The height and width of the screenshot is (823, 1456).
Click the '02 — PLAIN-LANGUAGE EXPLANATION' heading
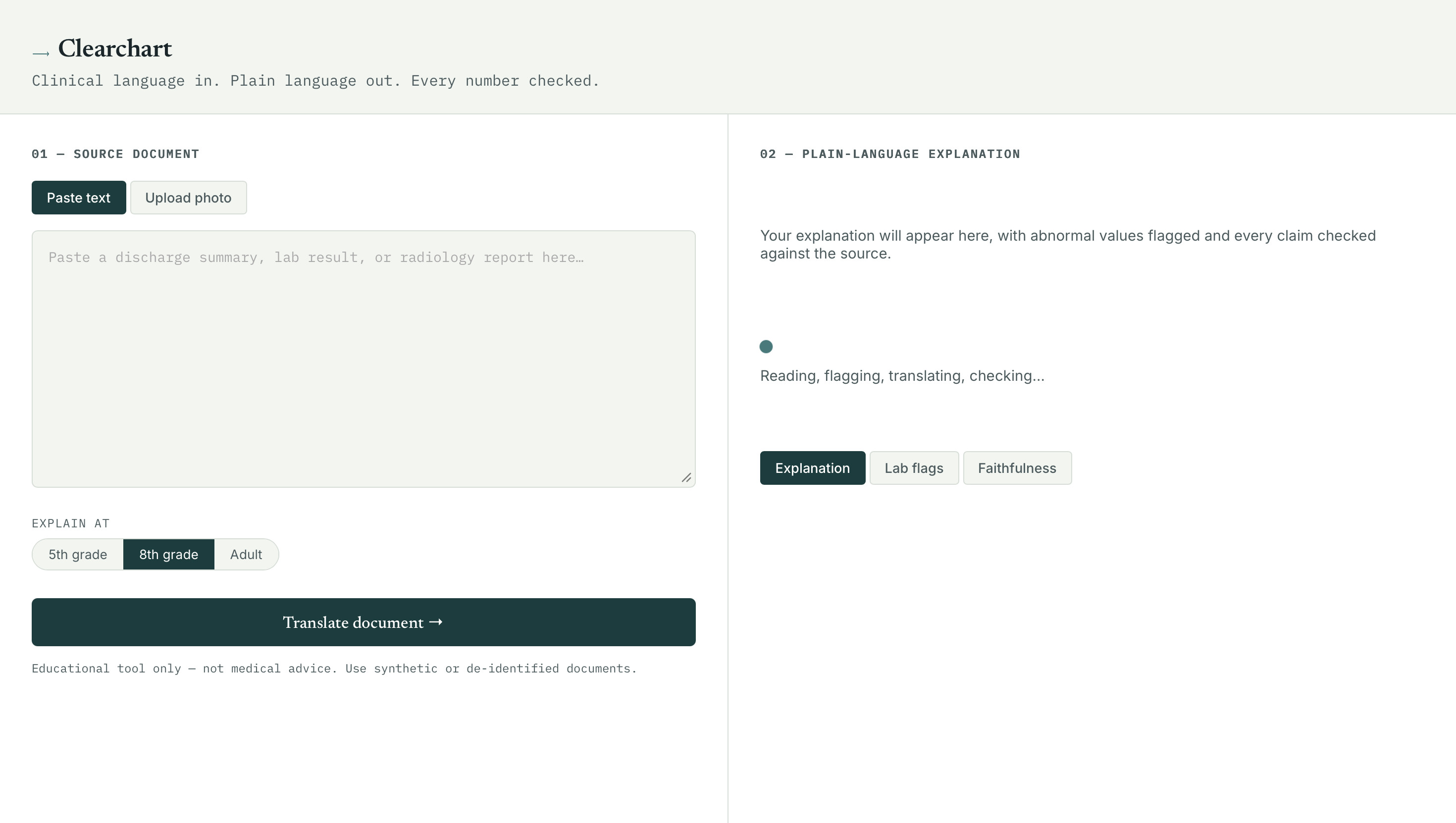point(890,154)
